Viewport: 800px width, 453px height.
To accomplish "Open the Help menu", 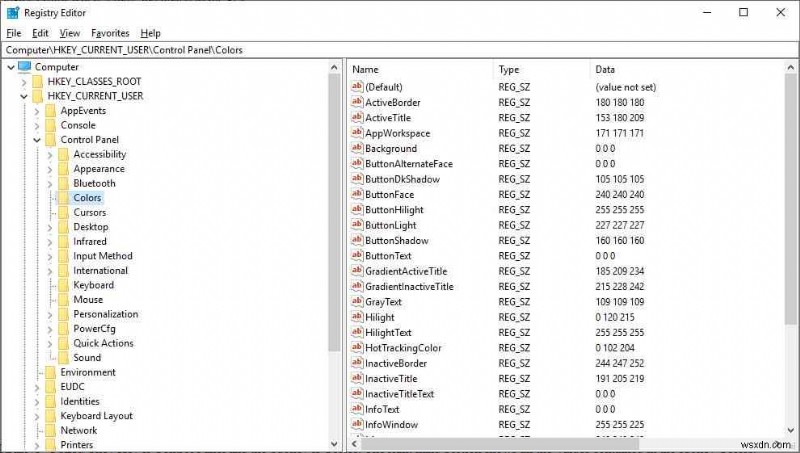I will point(151,33).
